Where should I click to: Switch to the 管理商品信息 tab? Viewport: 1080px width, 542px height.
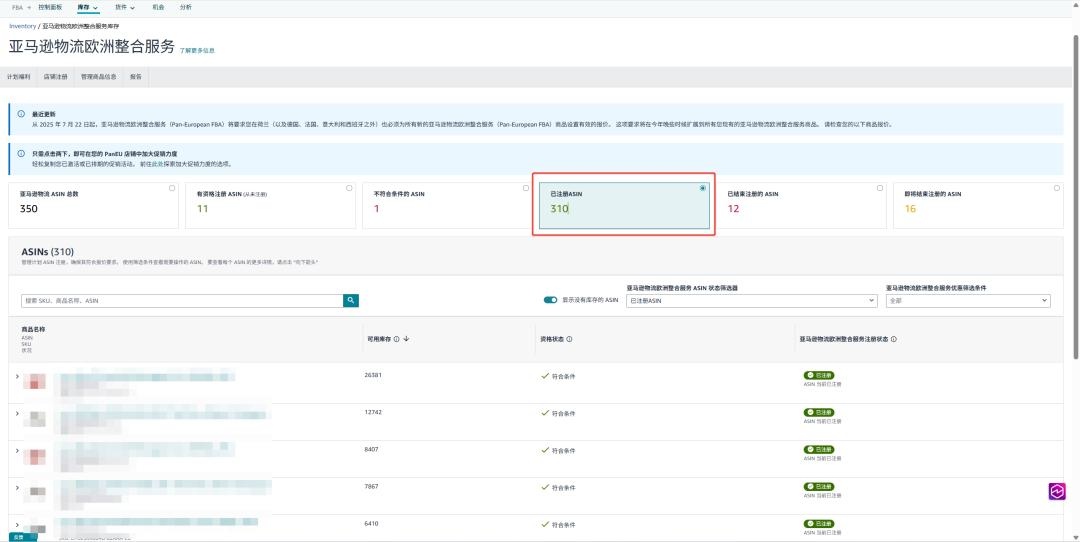(98, 77)
